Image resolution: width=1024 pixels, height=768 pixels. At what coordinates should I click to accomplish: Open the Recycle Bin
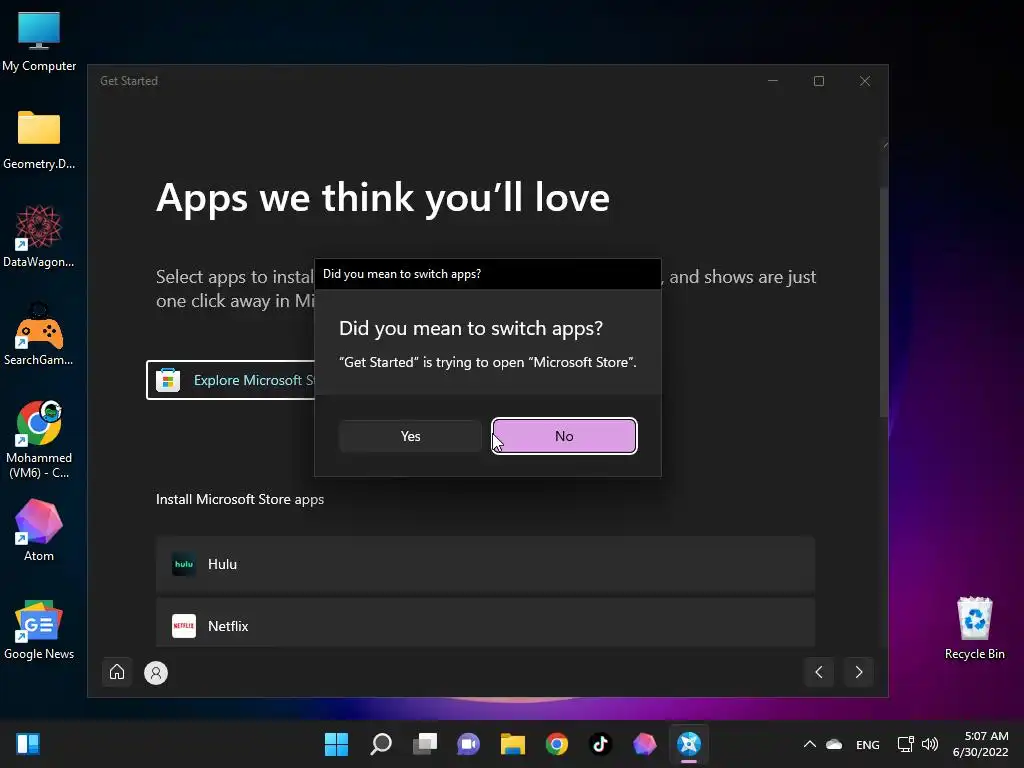974,628
